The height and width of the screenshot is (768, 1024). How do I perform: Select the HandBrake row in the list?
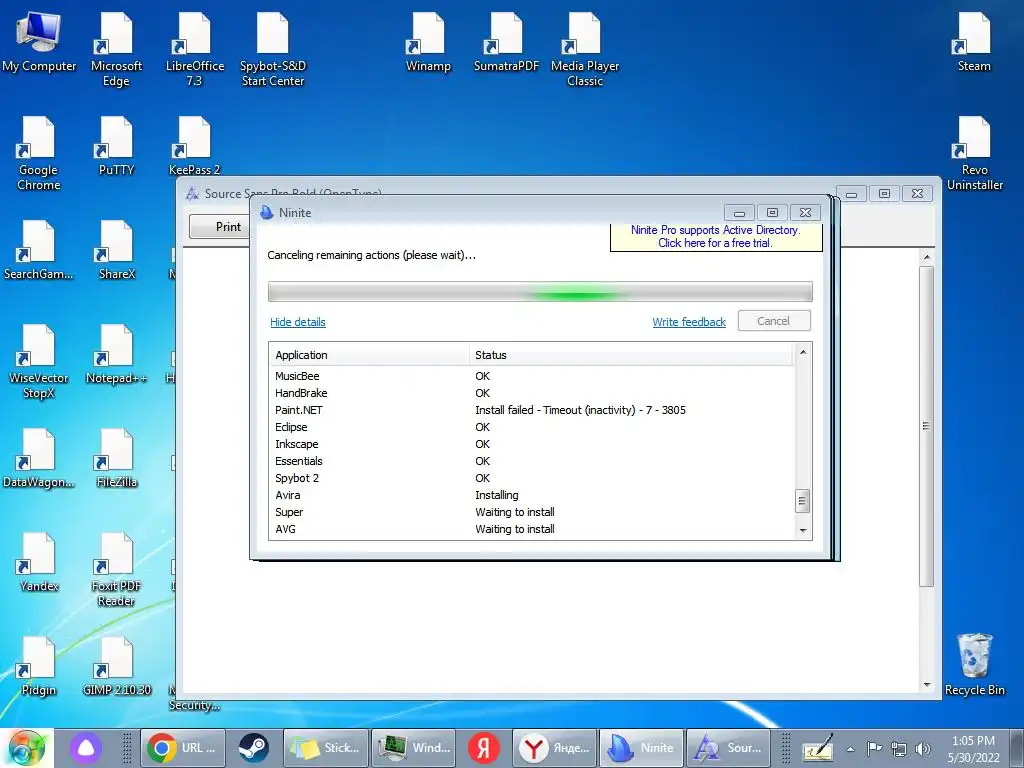click(532, 393)
